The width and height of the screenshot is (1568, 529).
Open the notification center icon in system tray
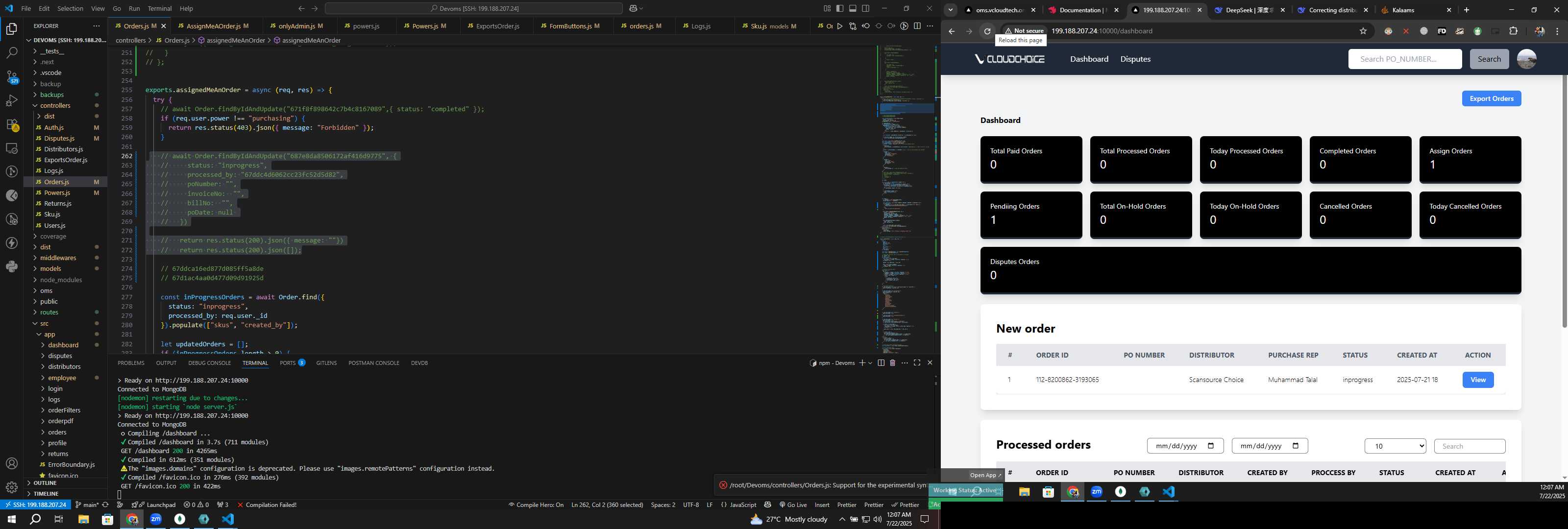(924, 519)
